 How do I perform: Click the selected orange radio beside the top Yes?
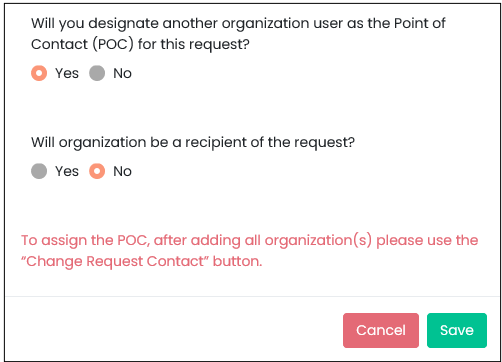point(39,73)
